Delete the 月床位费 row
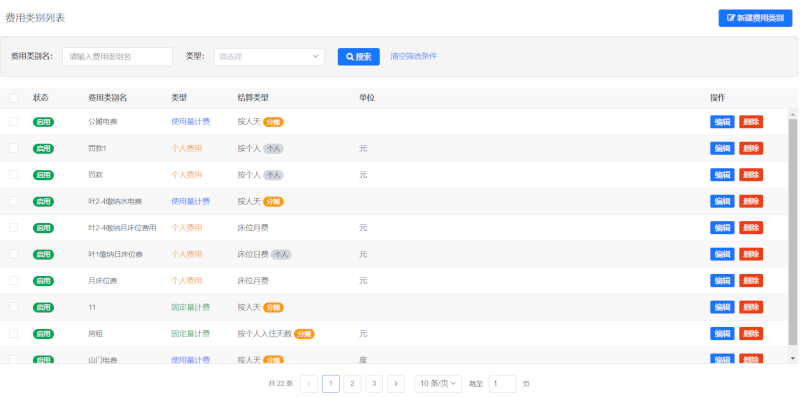 click(x=751, y=281)
